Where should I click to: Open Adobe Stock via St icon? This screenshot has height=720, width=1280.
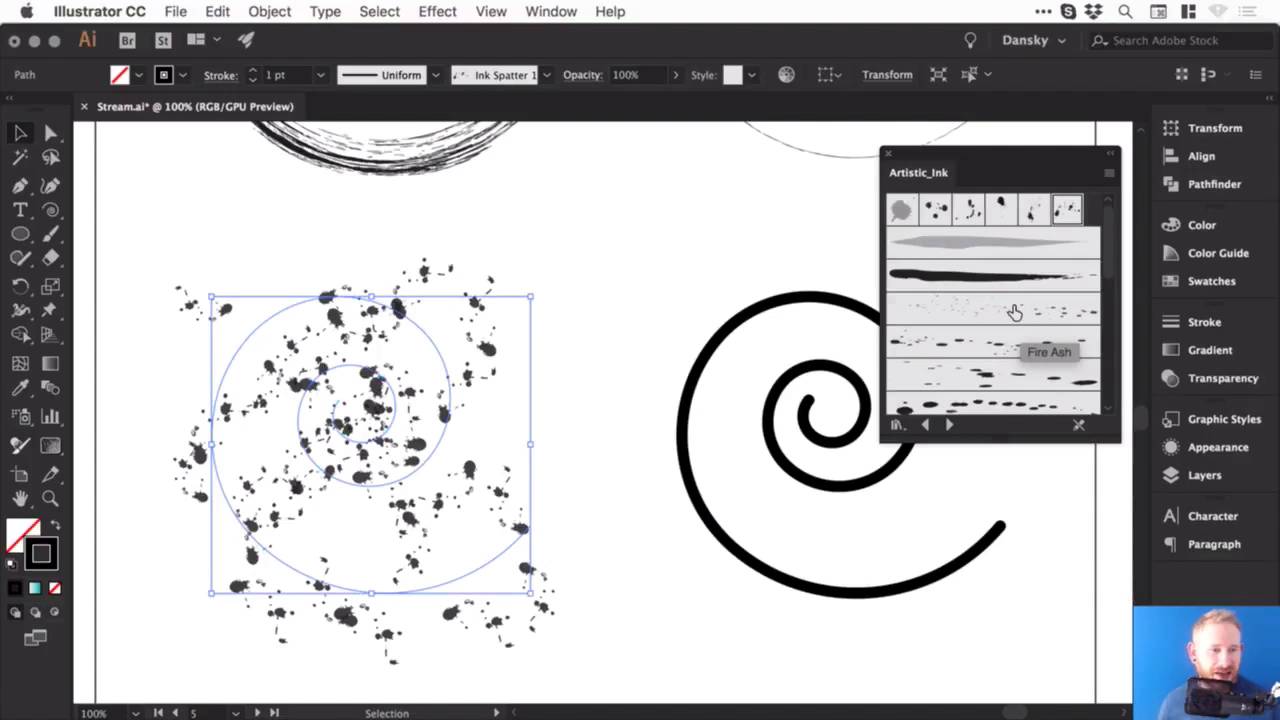(163, 40)
